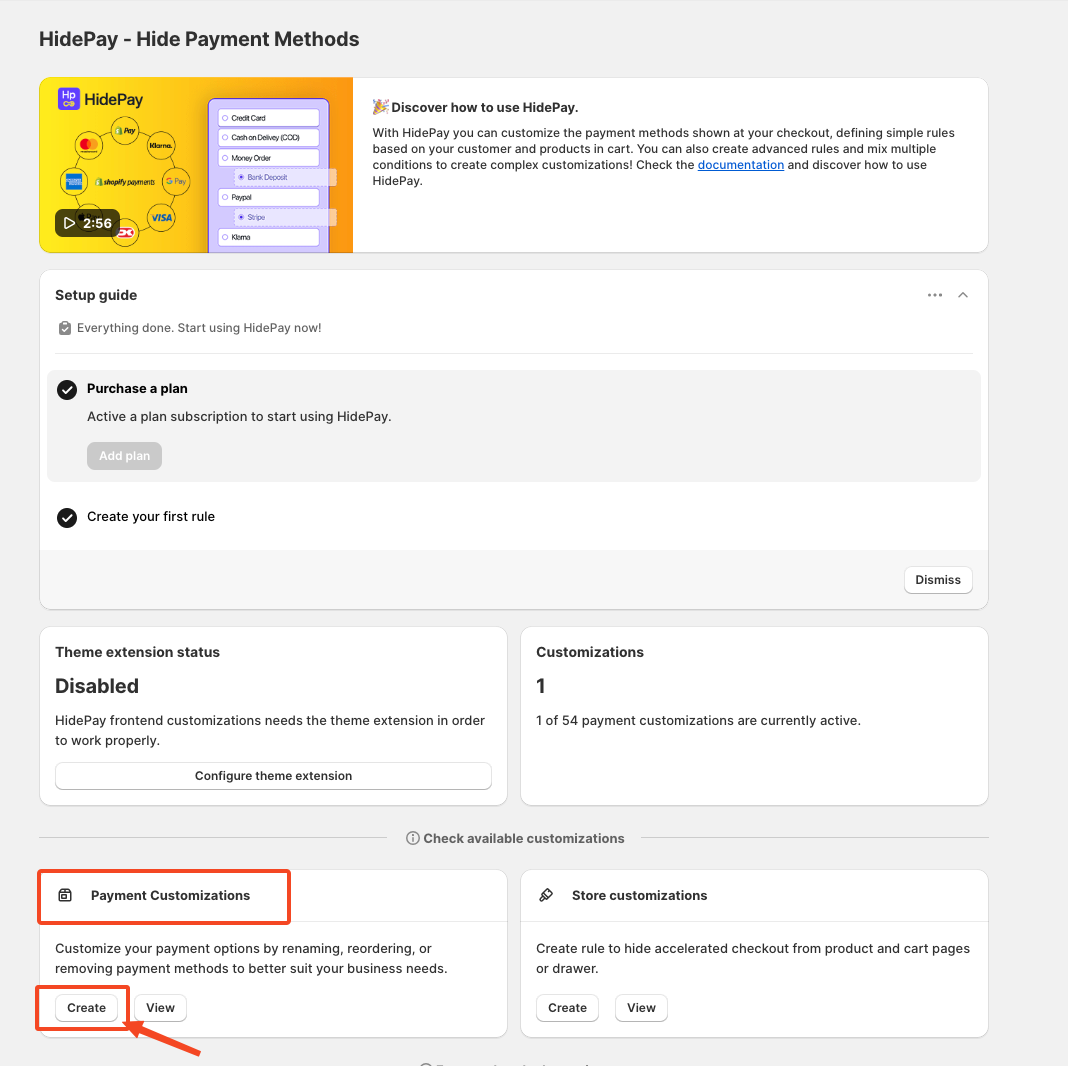Screen dimensions: 1068x1066
Task: View existing payment customizations
Action: tap(161, 1007)
